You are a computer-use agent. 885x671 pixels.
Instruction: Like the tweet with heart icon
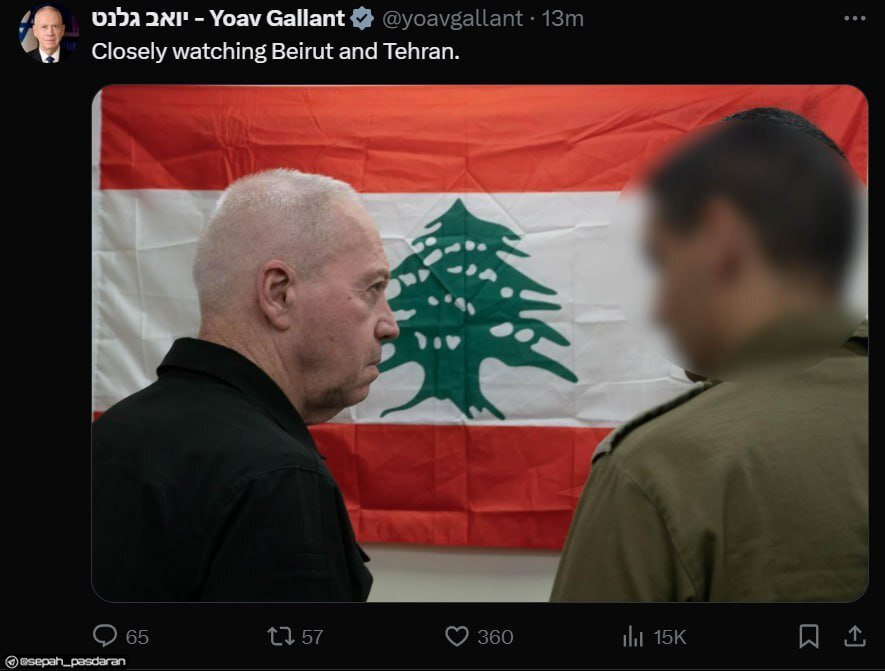(457, 637)
